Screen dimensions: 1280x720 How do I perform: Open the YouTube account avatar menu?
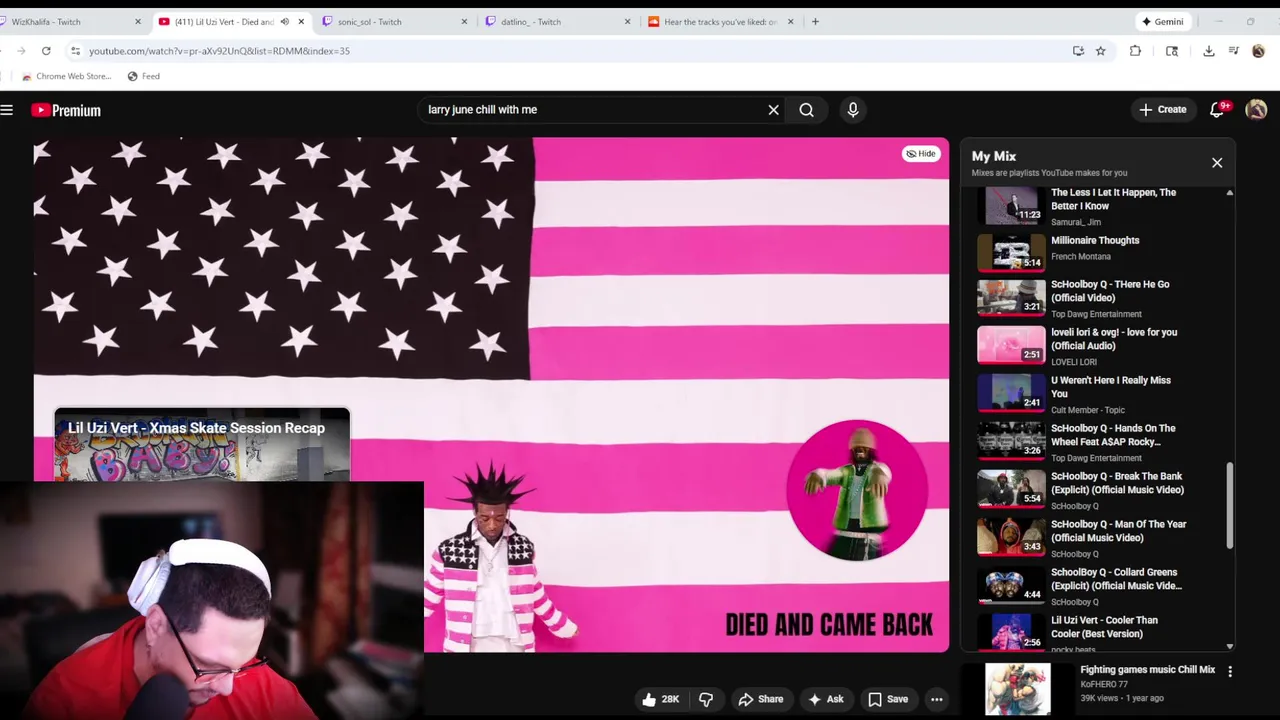click(1256, 110)
